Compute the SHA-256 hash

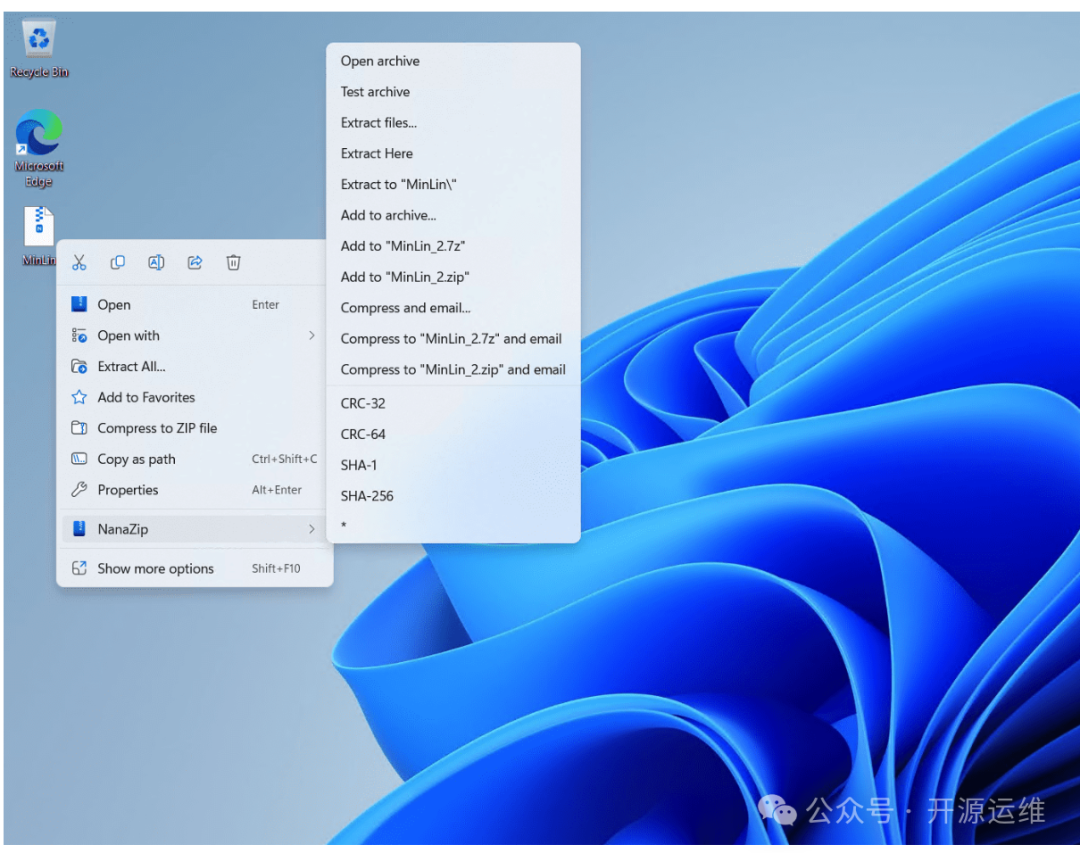click(x=453, y=496)
